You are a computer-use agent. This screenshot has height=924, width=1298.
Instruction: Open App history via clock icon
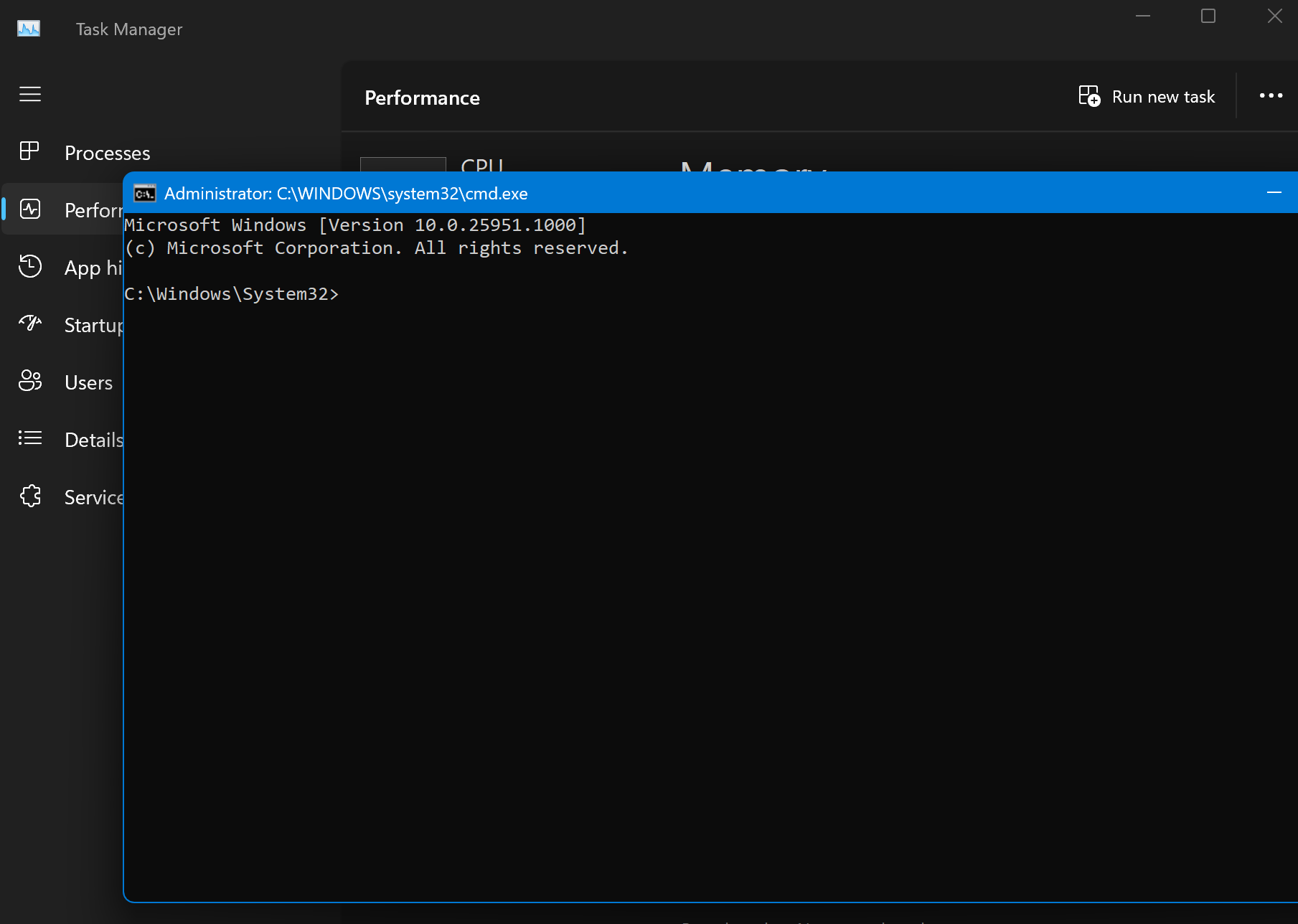30,267
